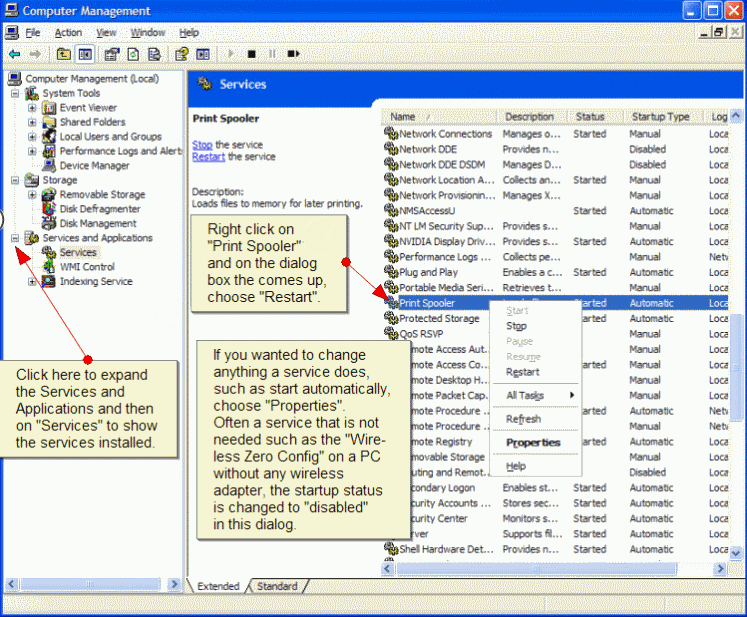Expand the Event Viewer node
747x617 pixels.
pos(32,108)
